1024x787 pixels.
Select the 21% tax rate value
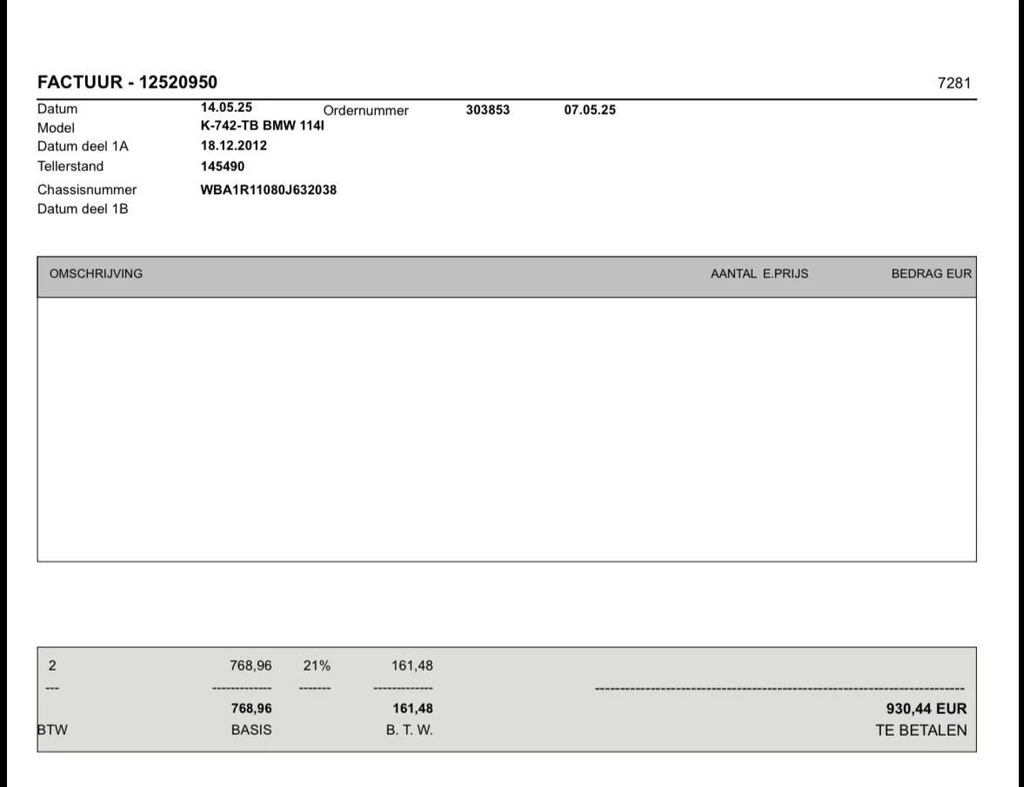[x=317, y=666]
